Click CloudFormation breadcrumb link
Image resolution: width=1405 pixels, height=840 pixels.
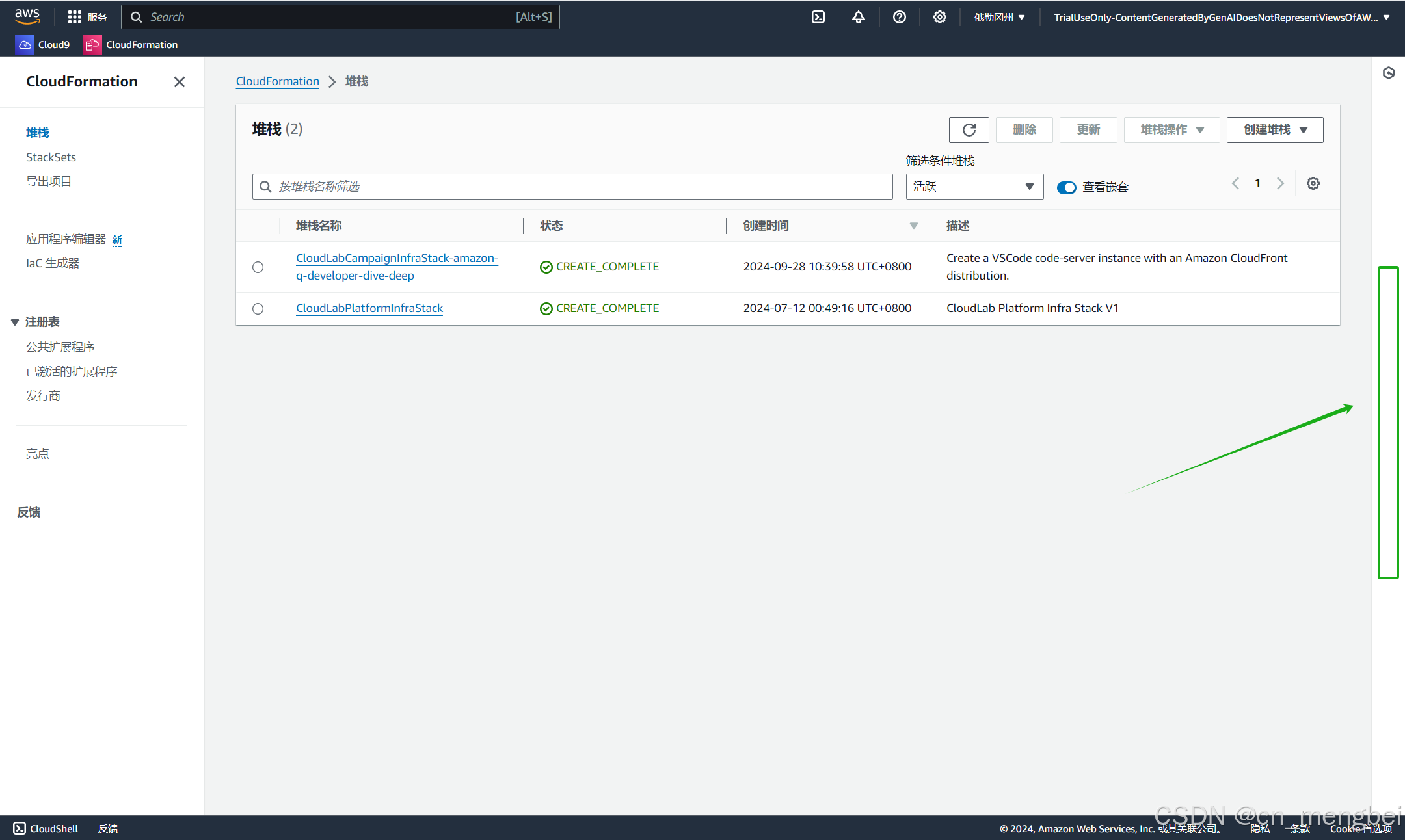point(277,81)
